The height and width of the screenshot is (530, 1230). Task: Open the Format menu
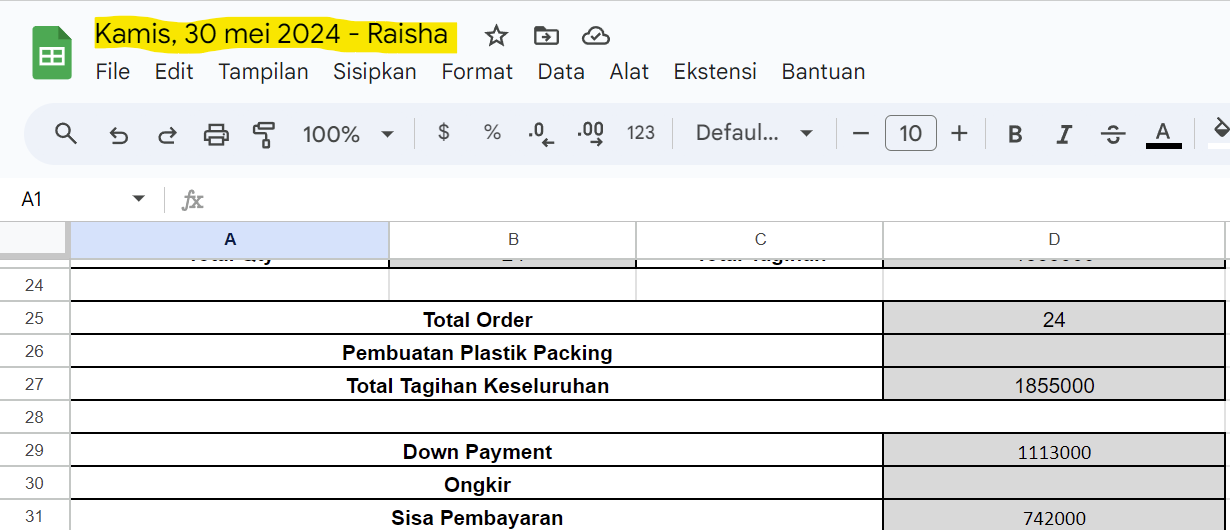pyautogui.click(x=477, y=72)
